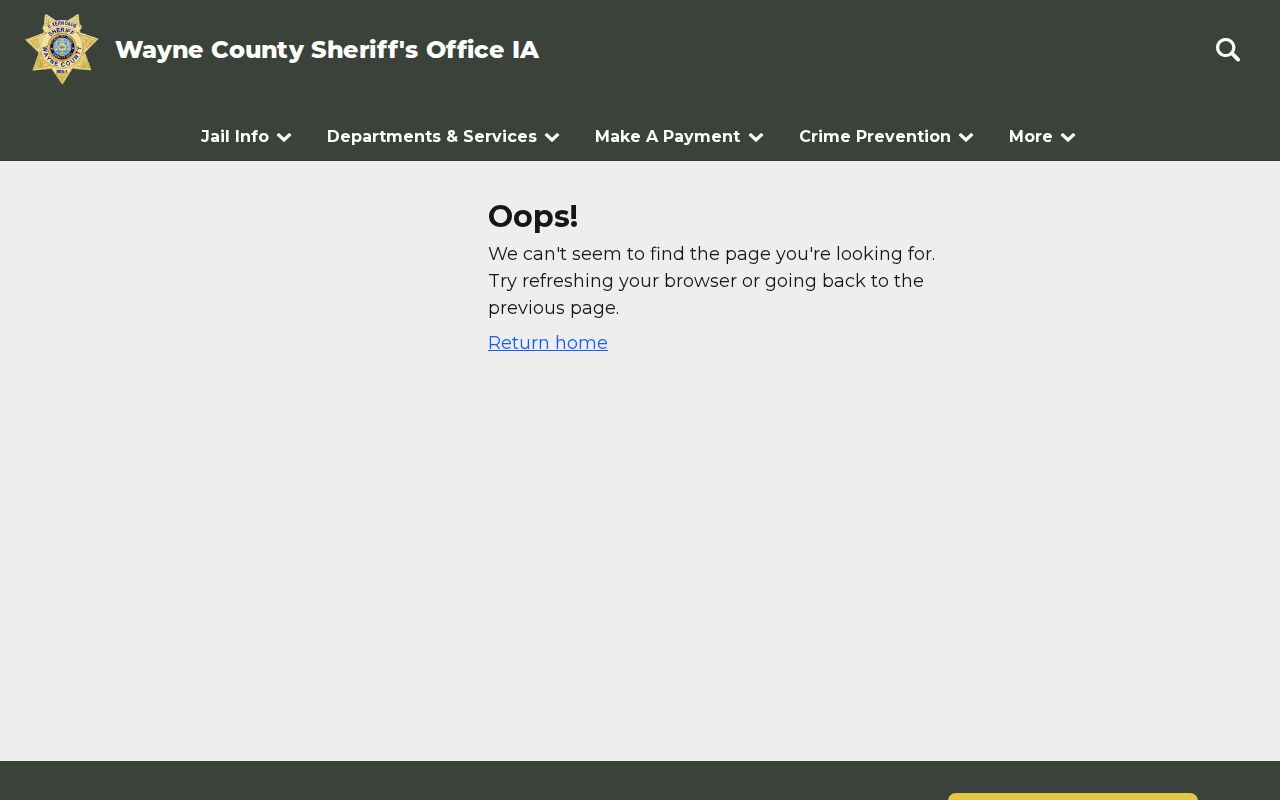Follow the Return home link
The image size is (1280, 800).
(548, 343)
